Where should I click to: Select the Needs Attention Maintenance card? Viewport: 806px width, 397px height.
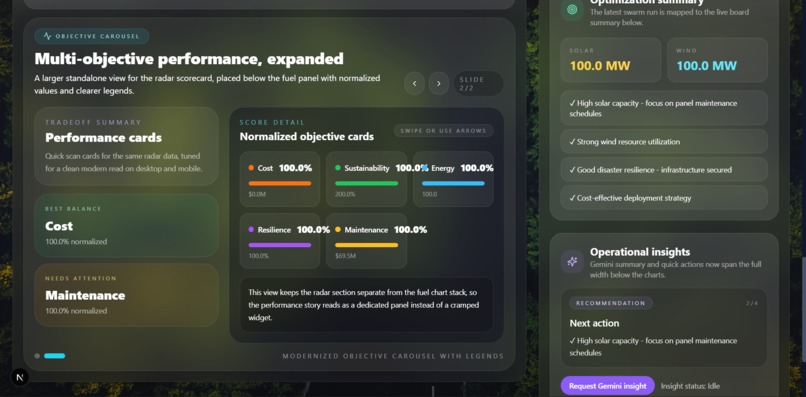(x=126, y=295)
